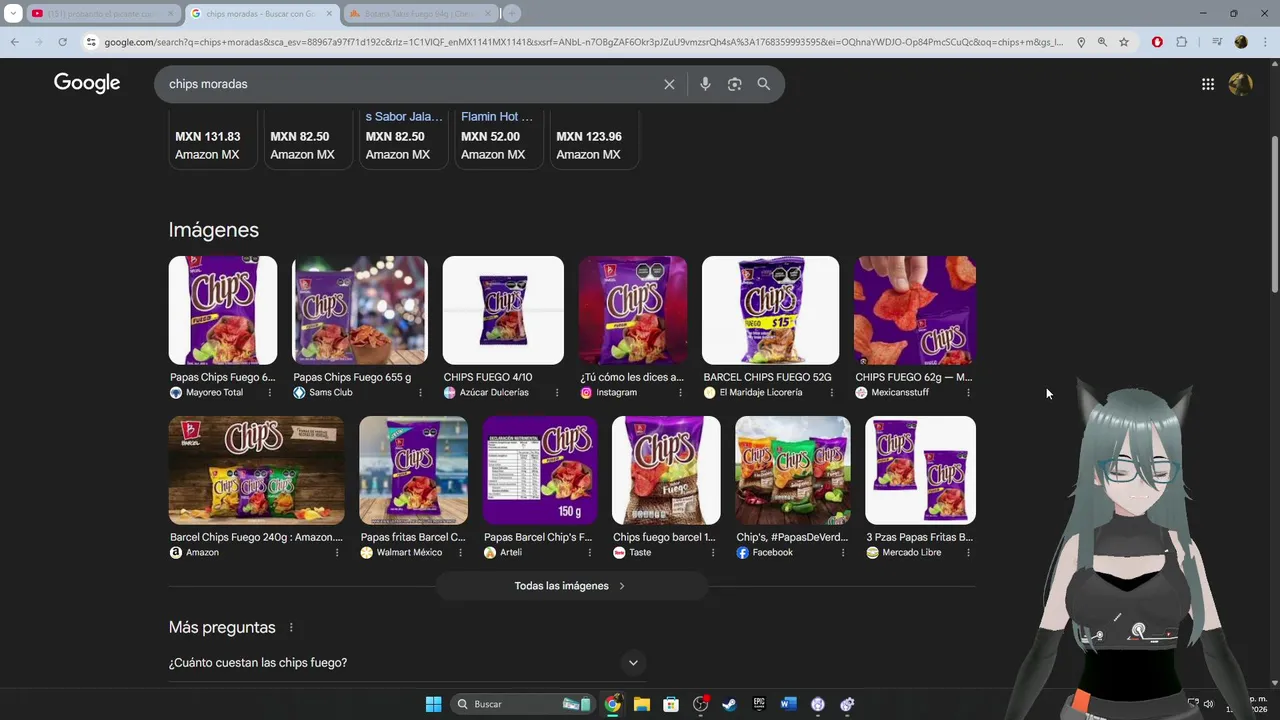Open hand holding chip Mexicansstuff thumbnail
Viewport: 1280px width, 720px height.
[915, 310]
